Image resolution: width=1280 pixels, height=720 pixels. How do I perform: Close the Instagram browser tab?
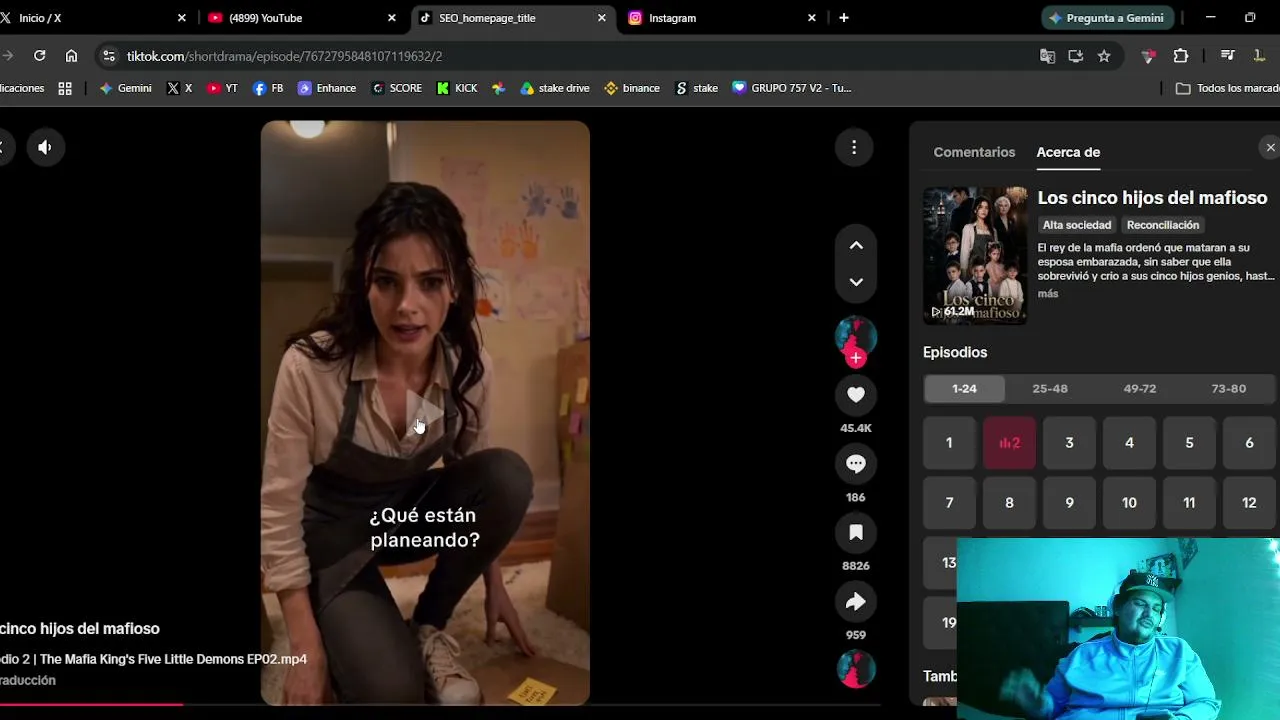point(812,18)
